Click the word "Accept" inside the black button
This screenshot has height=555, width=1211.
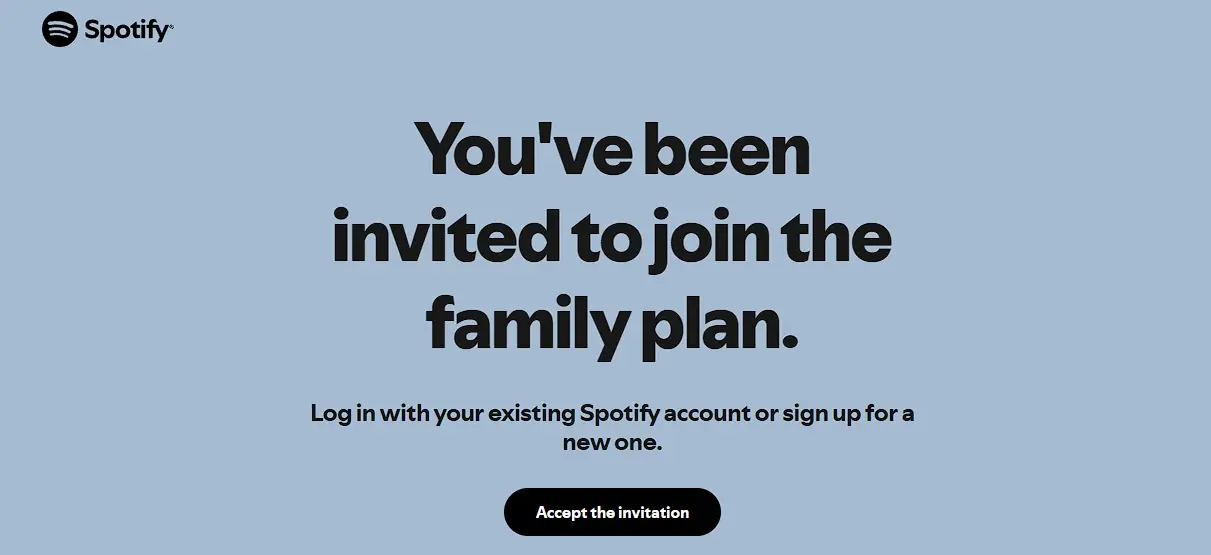[561, 513]
